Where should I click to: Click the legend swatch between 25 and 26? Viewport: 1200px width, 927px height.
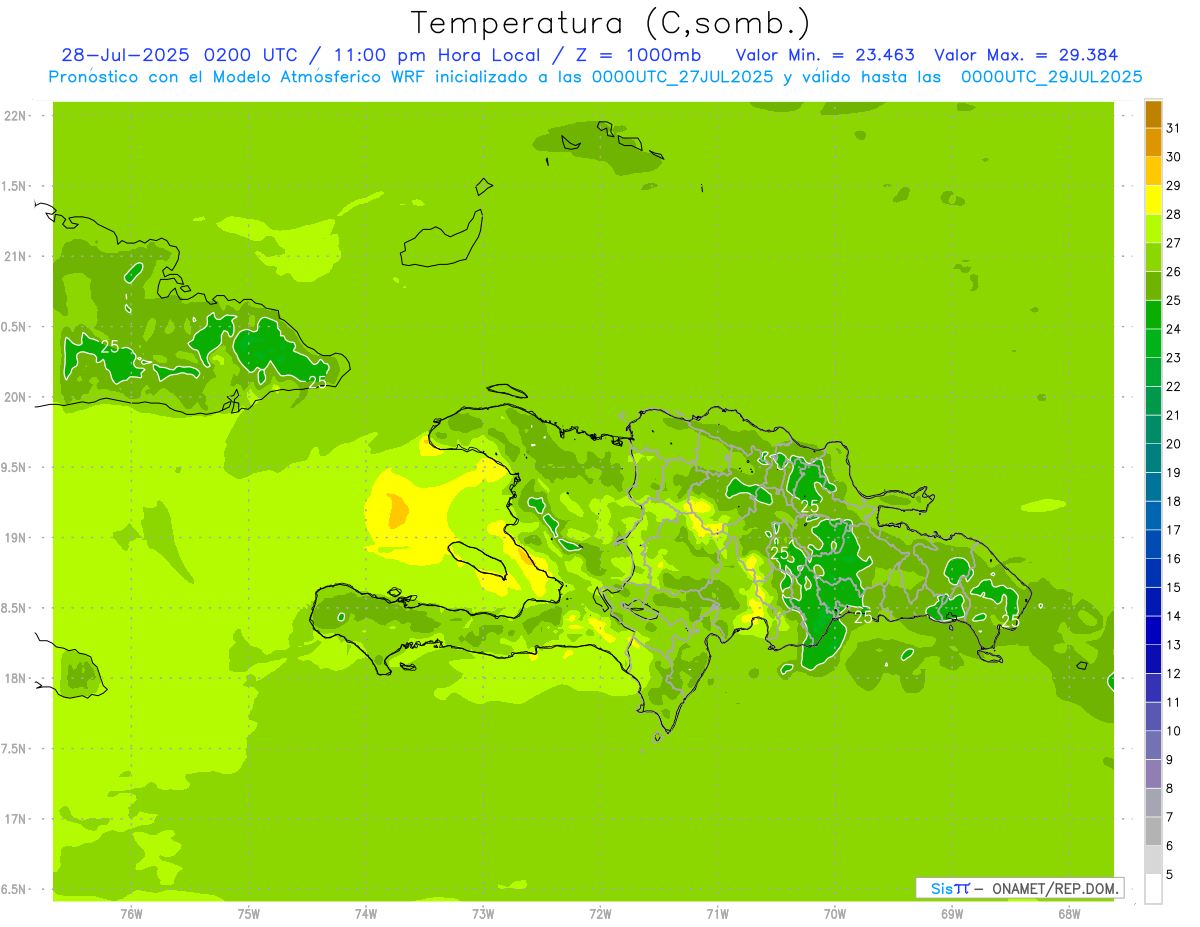1153,286
